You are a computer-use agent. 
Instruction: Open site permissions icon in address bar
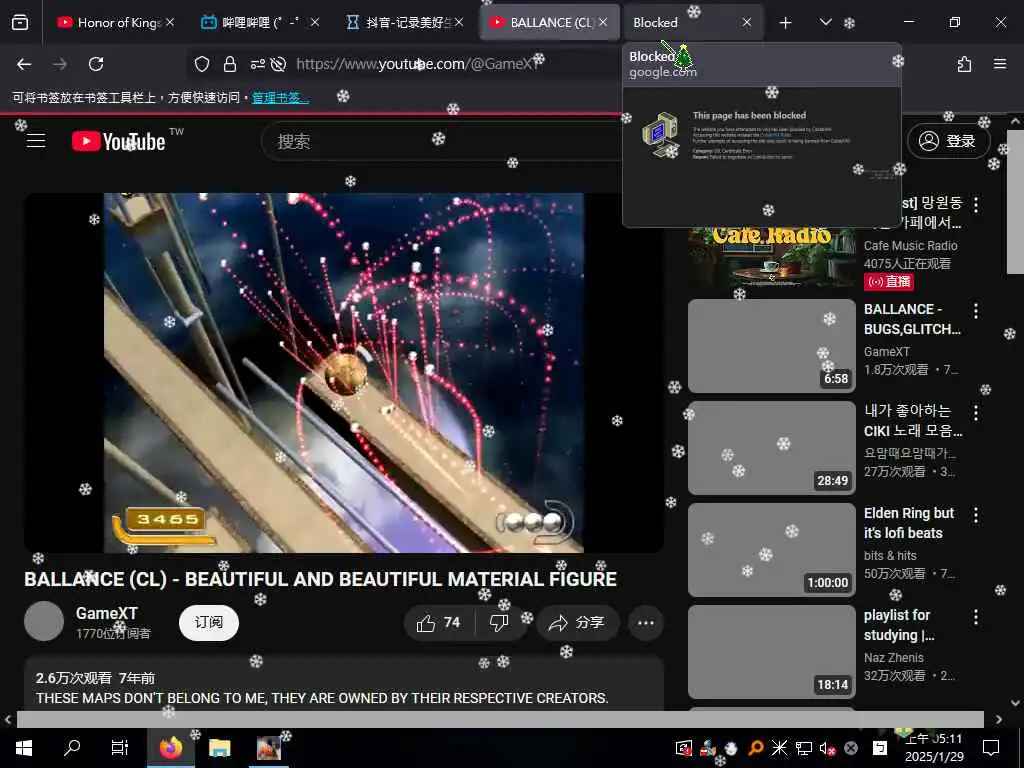tap(257, 64)
